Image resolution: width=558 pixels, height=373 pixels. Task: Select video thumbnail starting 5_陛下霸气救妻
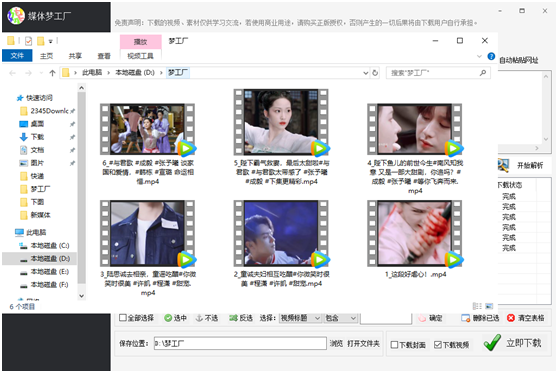pos(281,122)
